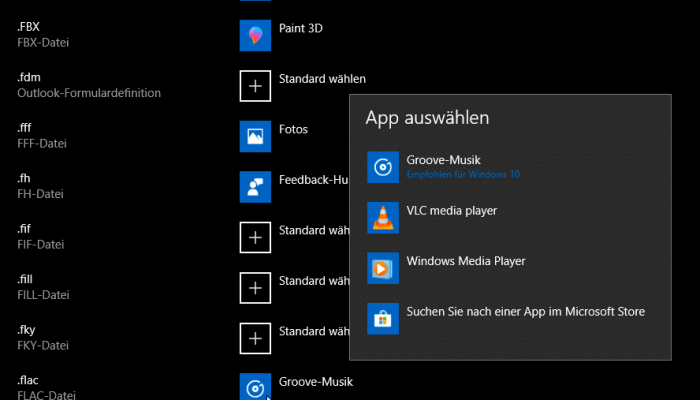The height and width of the screenshot is (400, 700).
Task: Click the Paint 3D label for .FBX
Action: click(300, 29)
